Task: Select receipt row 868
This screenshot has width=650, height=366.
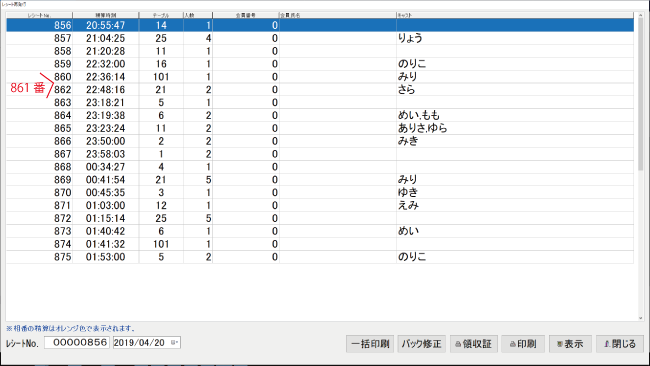Action: 320,167
